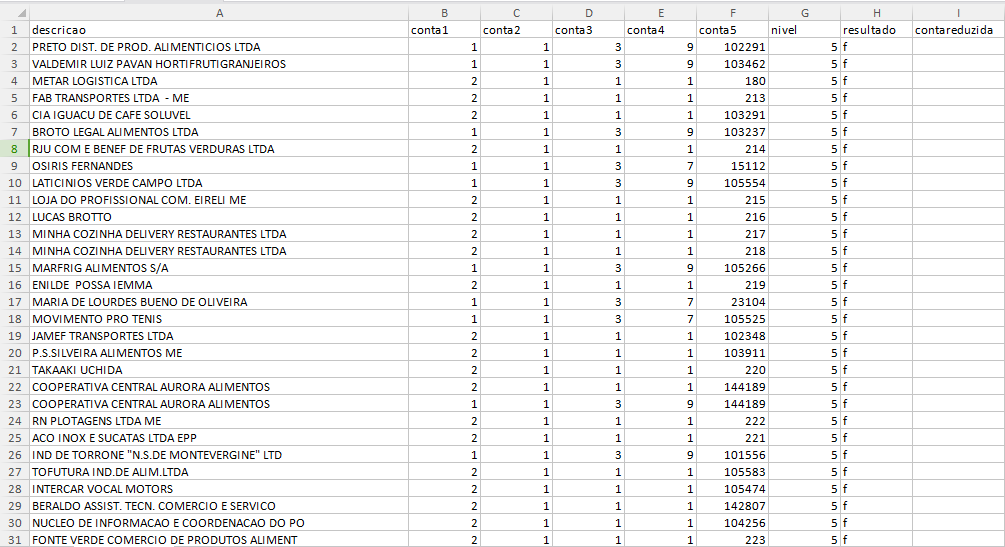
Task: Click conta5 value 103911
Action: pos(733,353)
